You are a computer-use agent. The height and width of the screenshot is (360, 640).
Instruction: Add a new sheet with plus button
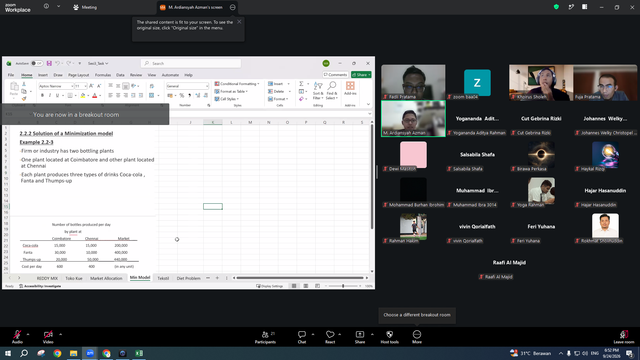tap(217, 278)
